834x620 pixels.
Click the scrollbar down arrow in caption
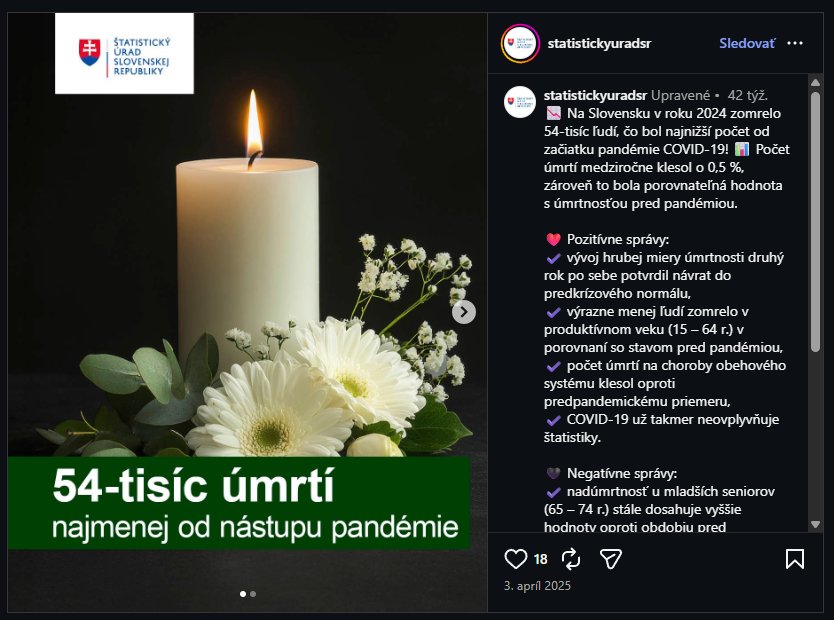click(815, 524)
